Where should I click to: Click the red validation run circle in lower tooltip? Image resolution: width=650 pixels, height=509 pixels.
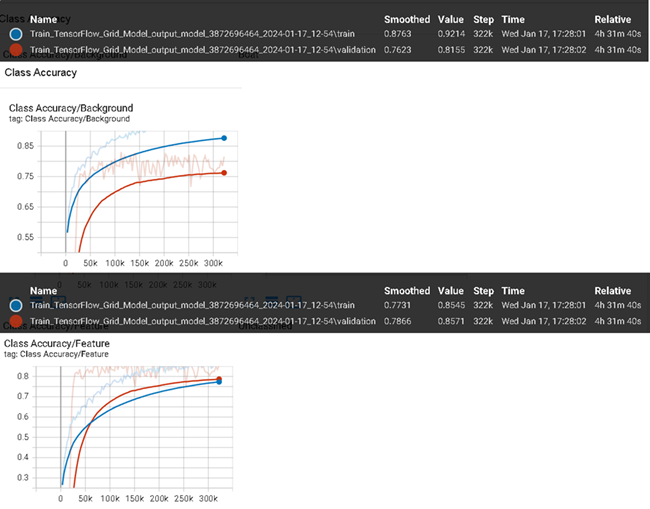coord(16,321)
